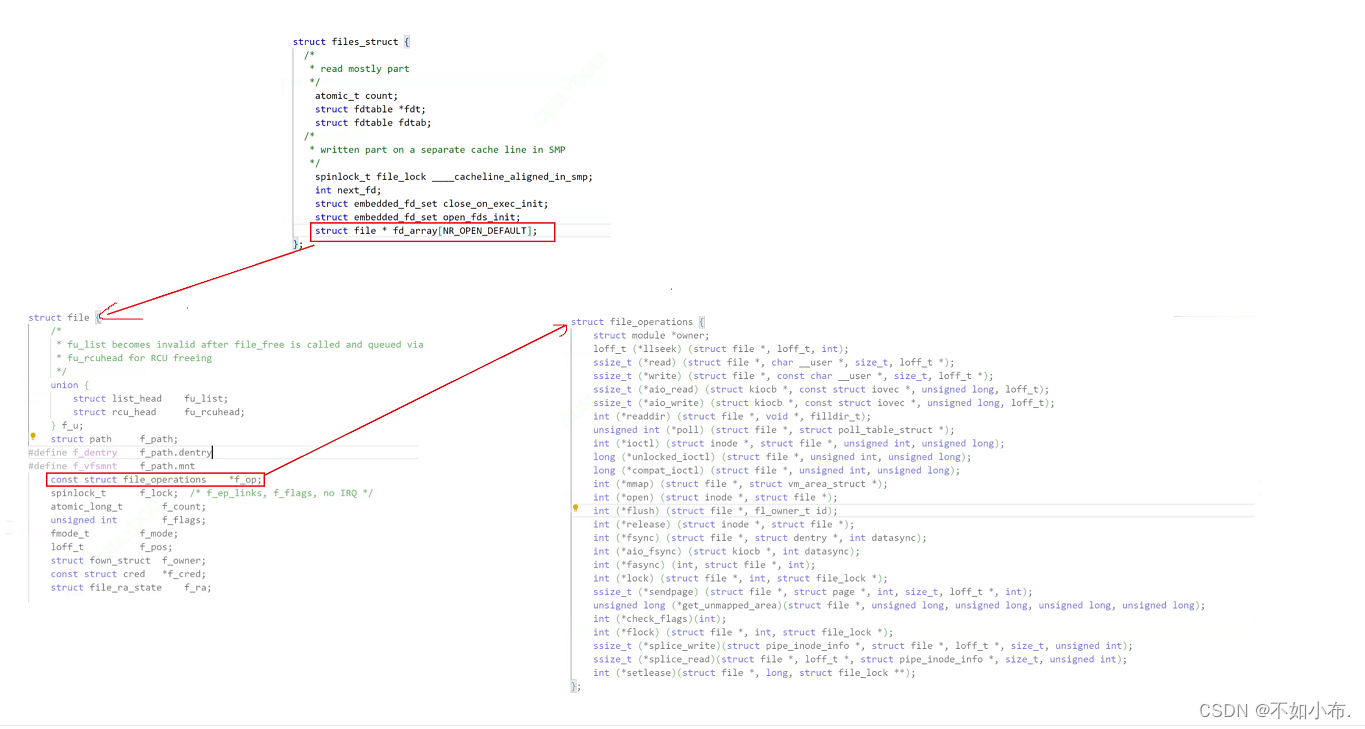Click the 'struct file_operations {' declaration
Screen dimensions: 1365x729
click(x=638, y=322)
